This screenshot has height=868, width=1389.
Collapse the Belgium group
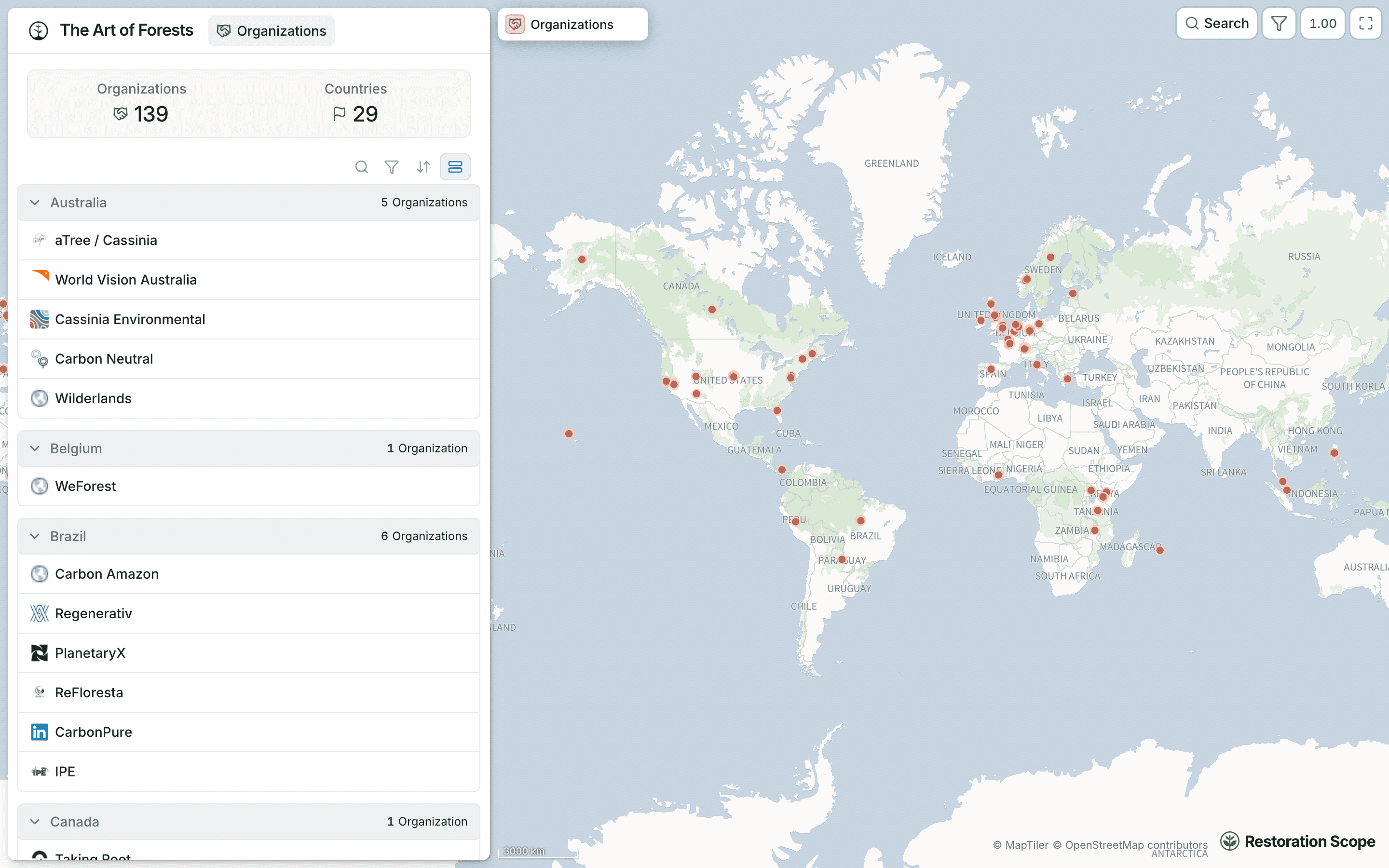[x=35, y=448]
